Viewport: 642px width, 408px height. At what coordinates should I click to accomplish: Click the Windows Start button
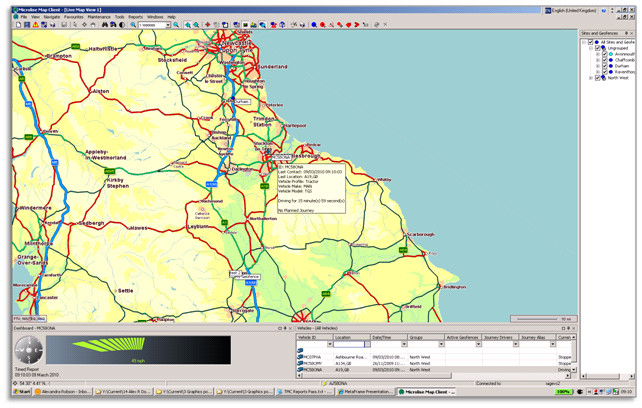coord(19,392)
